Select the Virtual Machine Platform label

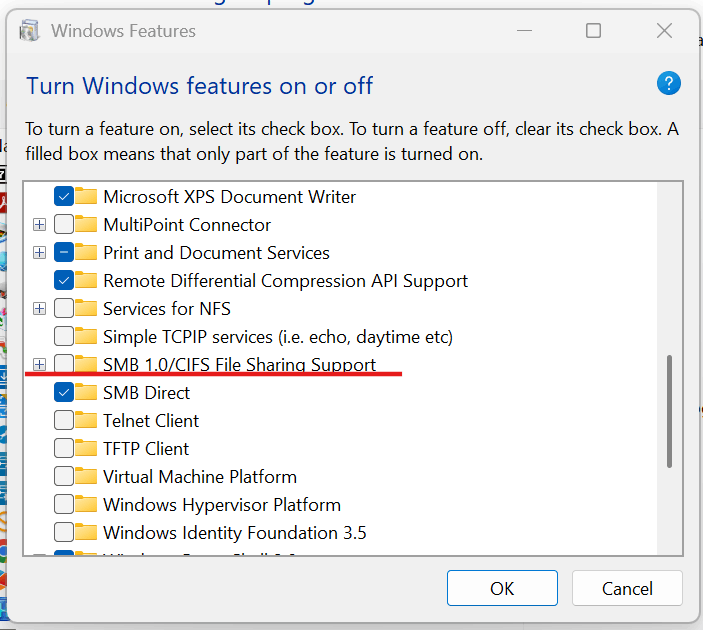200,477
